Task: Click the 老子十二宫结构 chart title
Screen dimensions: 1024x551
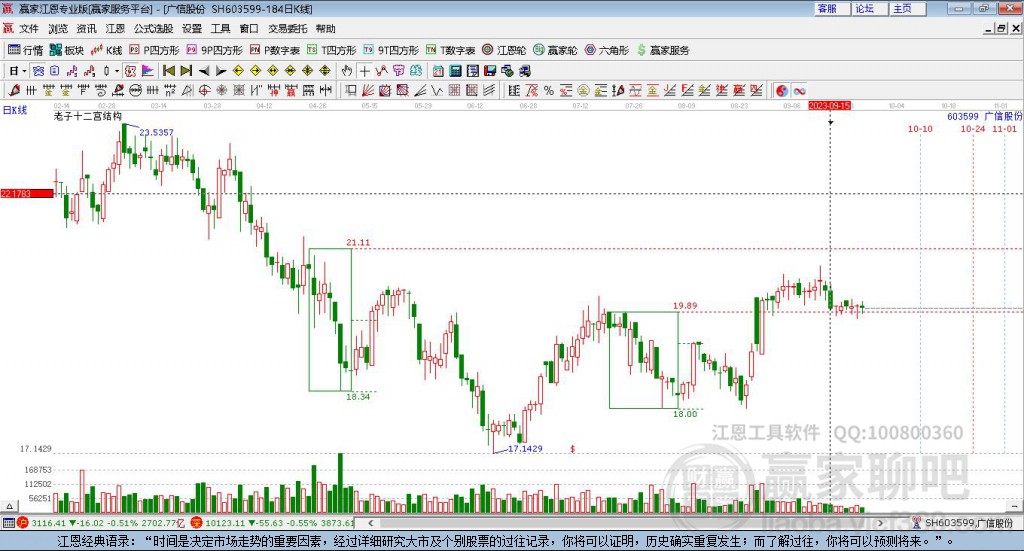Action: 88,116
